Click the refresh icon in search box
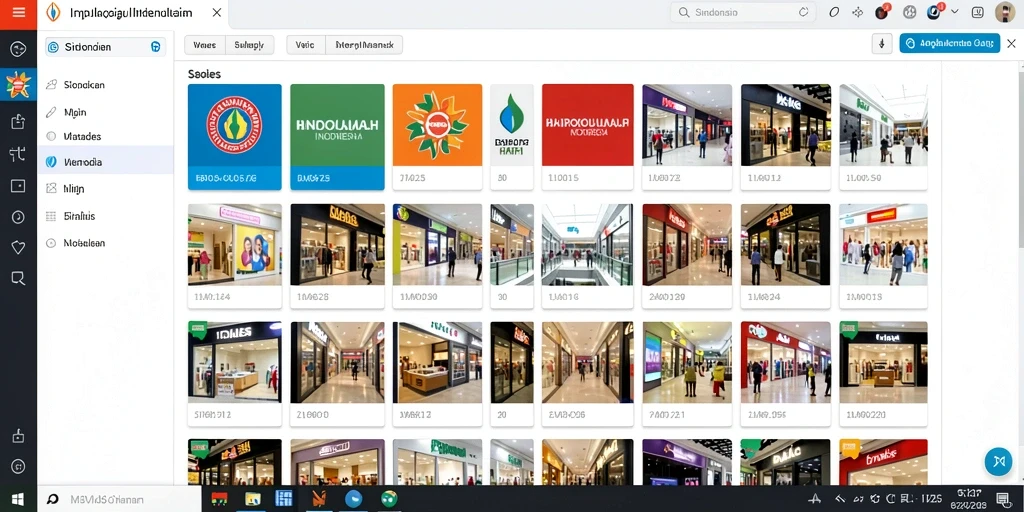This screenshot has width=1024, height=512. click(803, 12)
